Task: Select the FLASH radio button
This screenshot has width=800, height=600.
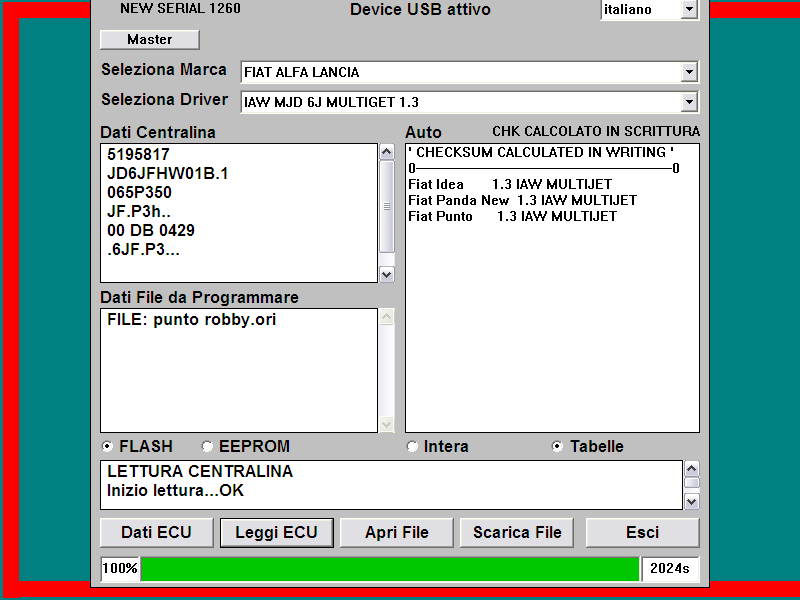Action: click(108, 447)
